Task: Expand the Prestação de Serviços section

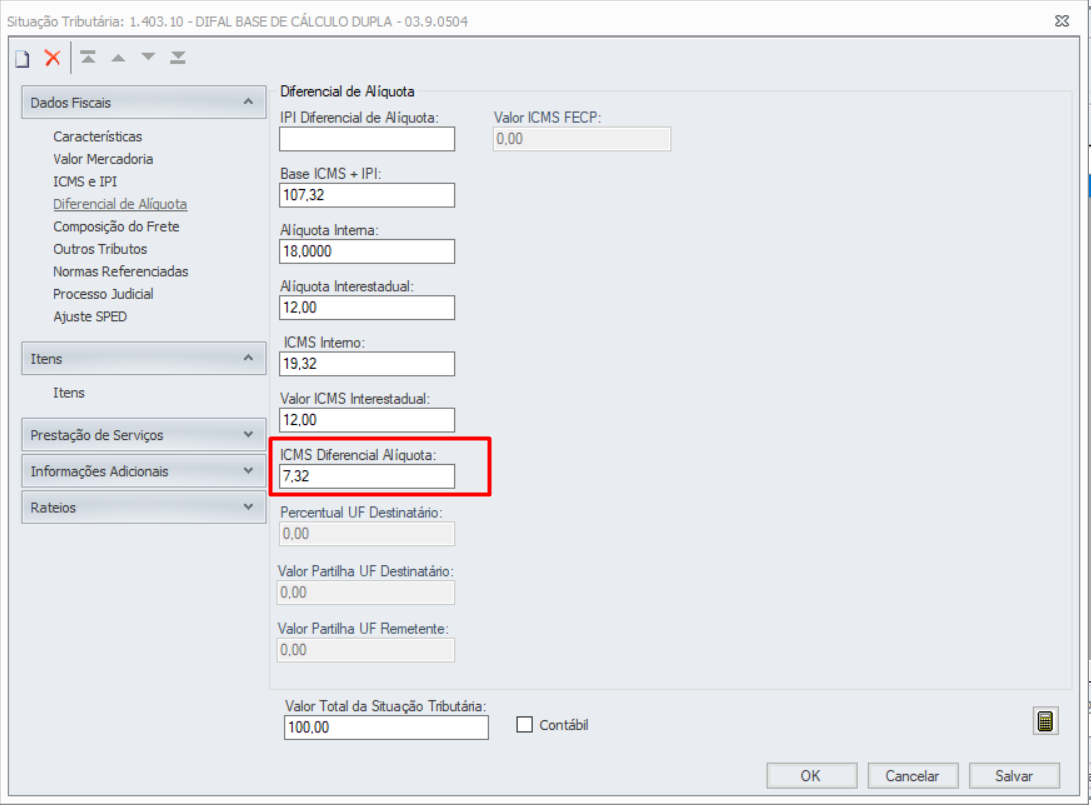Action: pyautogui.click(x=144, y=435)
